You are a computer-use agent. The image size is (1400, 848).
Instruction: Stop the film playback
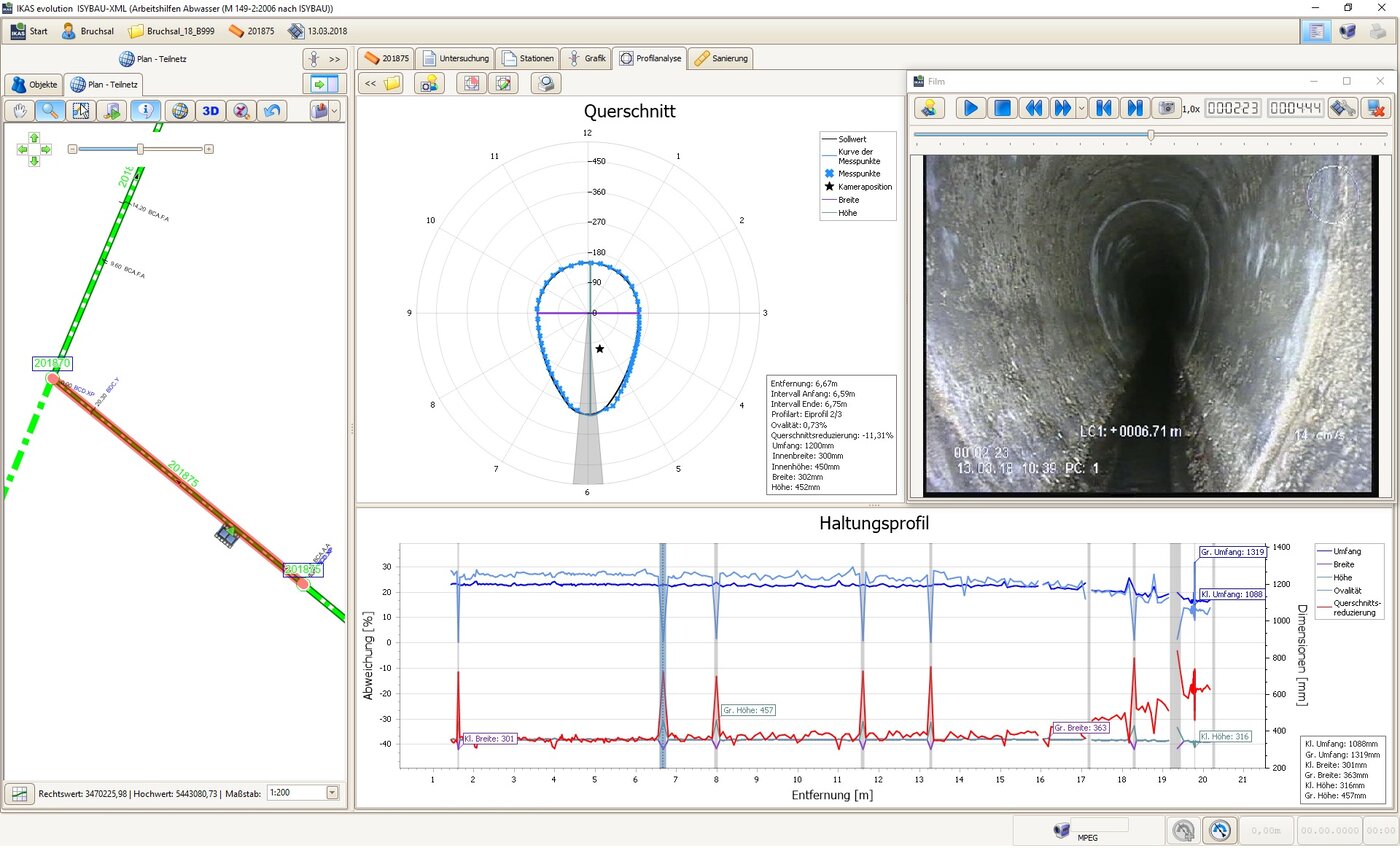pos(1003,108)
